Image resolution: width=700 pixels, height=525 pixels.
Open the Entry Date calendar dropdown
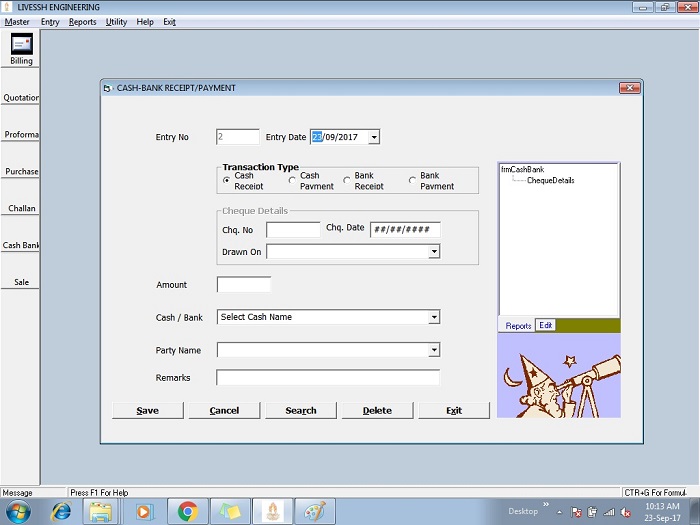(x=374, y=137)
